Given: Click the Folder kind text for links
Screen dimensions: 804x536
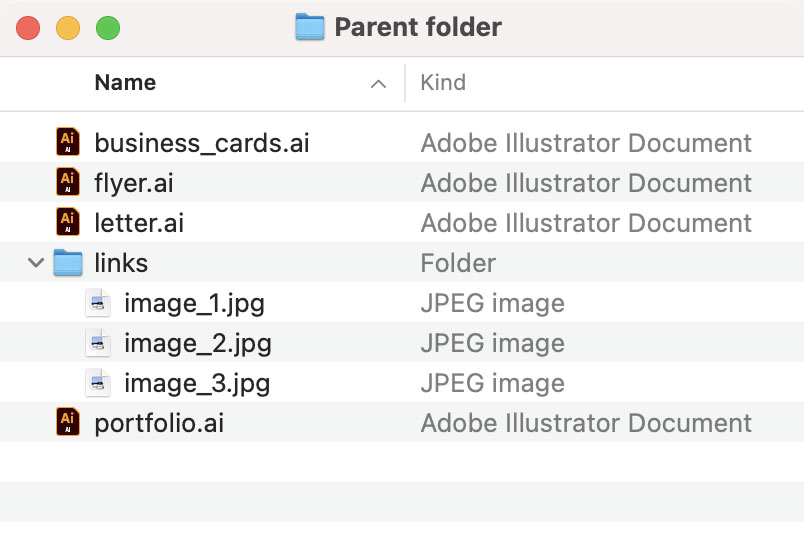Looking at the screenshot, I should tap(458, 263).
